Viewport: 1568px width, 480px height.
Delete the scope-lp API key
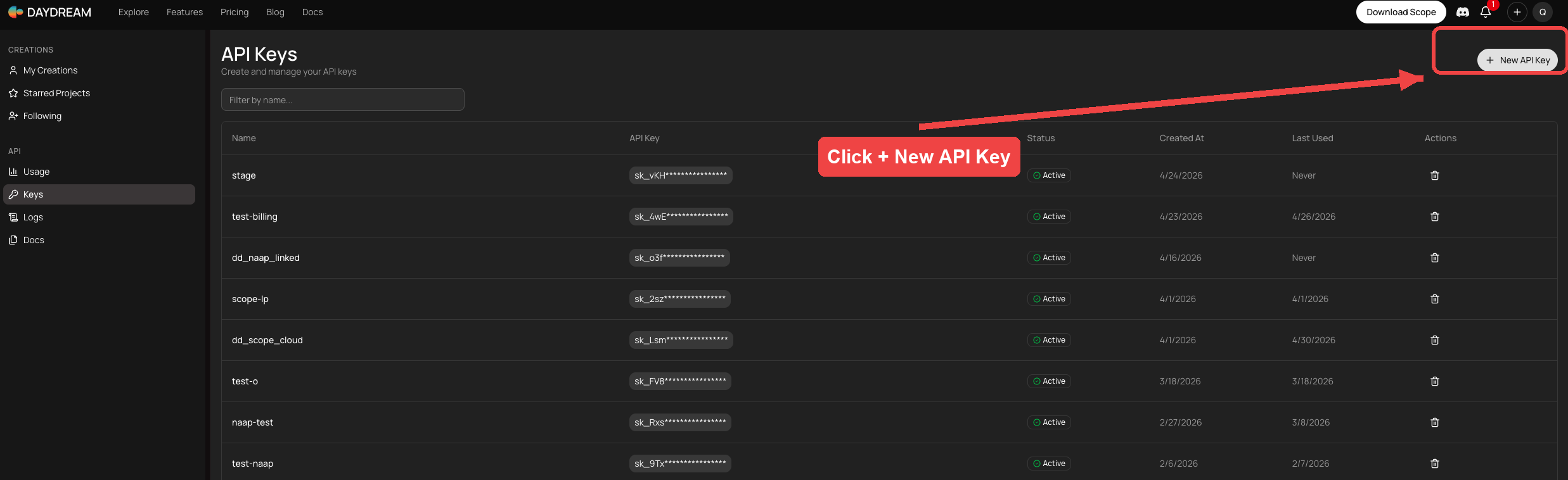[1435, 299]
